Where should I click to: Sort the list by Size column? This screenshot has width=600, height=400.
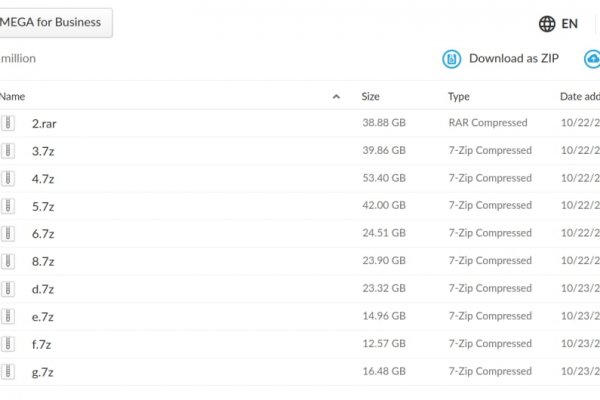(x=371, y=97)
